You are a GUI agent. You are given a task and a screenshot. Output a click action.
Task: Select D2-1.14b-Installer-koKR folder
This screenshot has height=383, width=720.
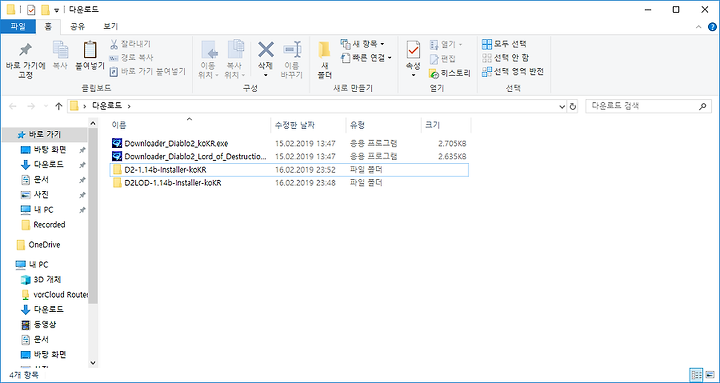[x=289, y=169]
